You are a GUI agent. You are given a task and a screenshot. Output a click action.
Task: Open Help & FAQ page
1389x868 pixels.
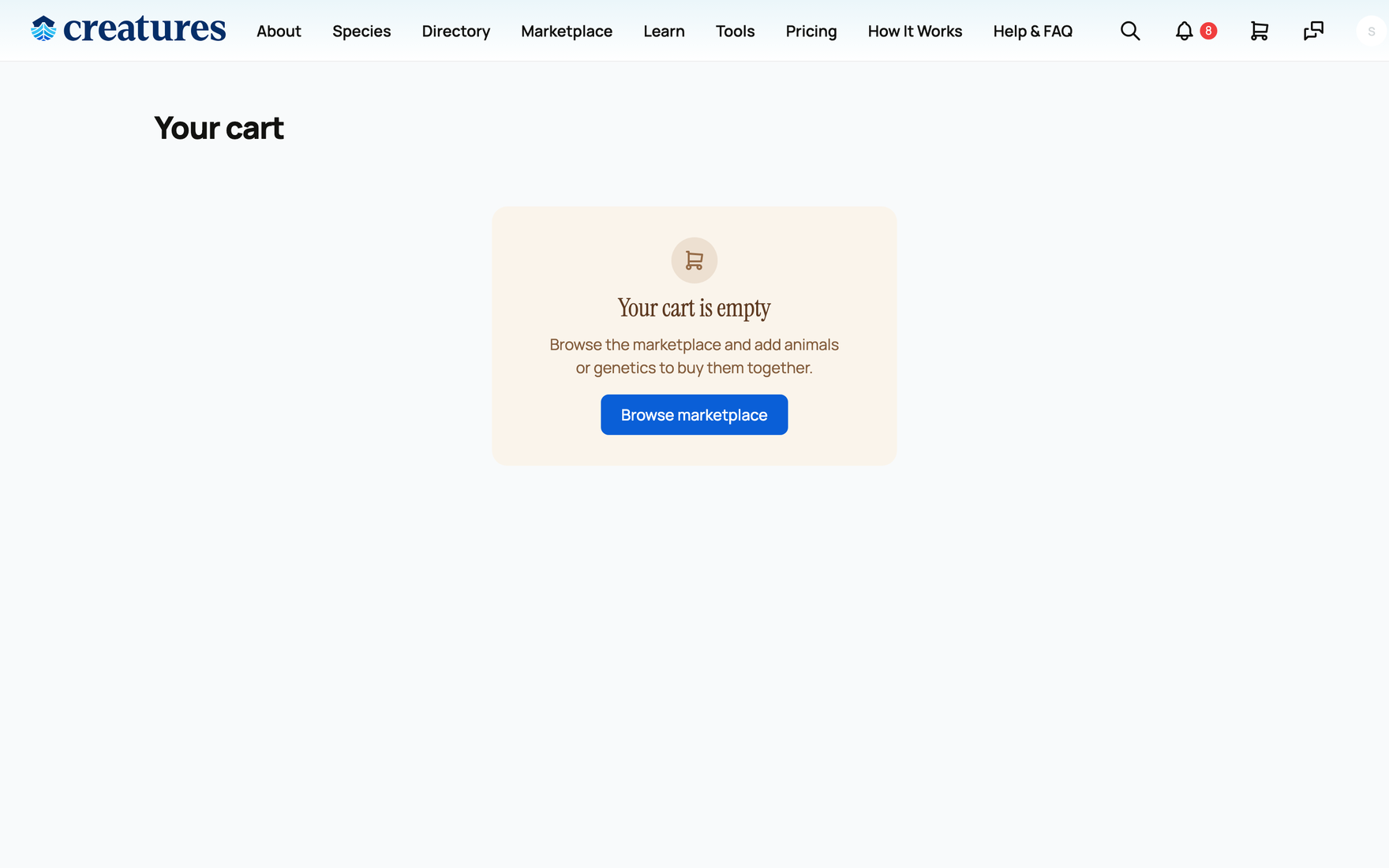(1033, 32)
